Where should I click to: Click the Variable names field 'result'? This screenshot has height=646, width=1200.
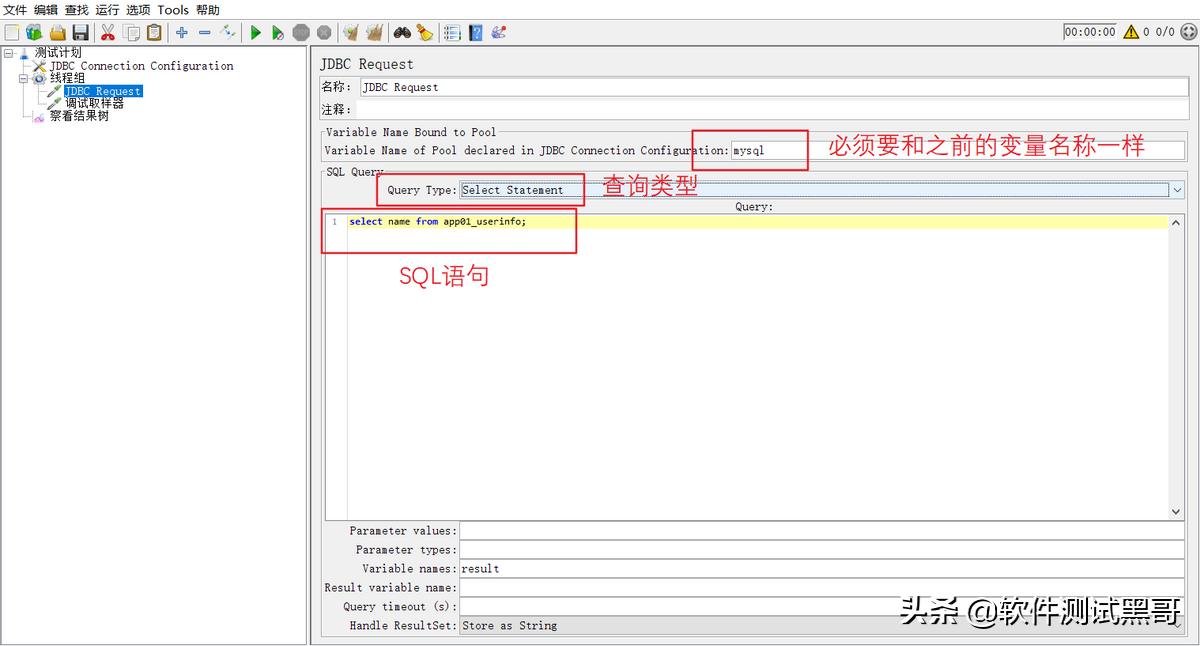pos(821,569)
